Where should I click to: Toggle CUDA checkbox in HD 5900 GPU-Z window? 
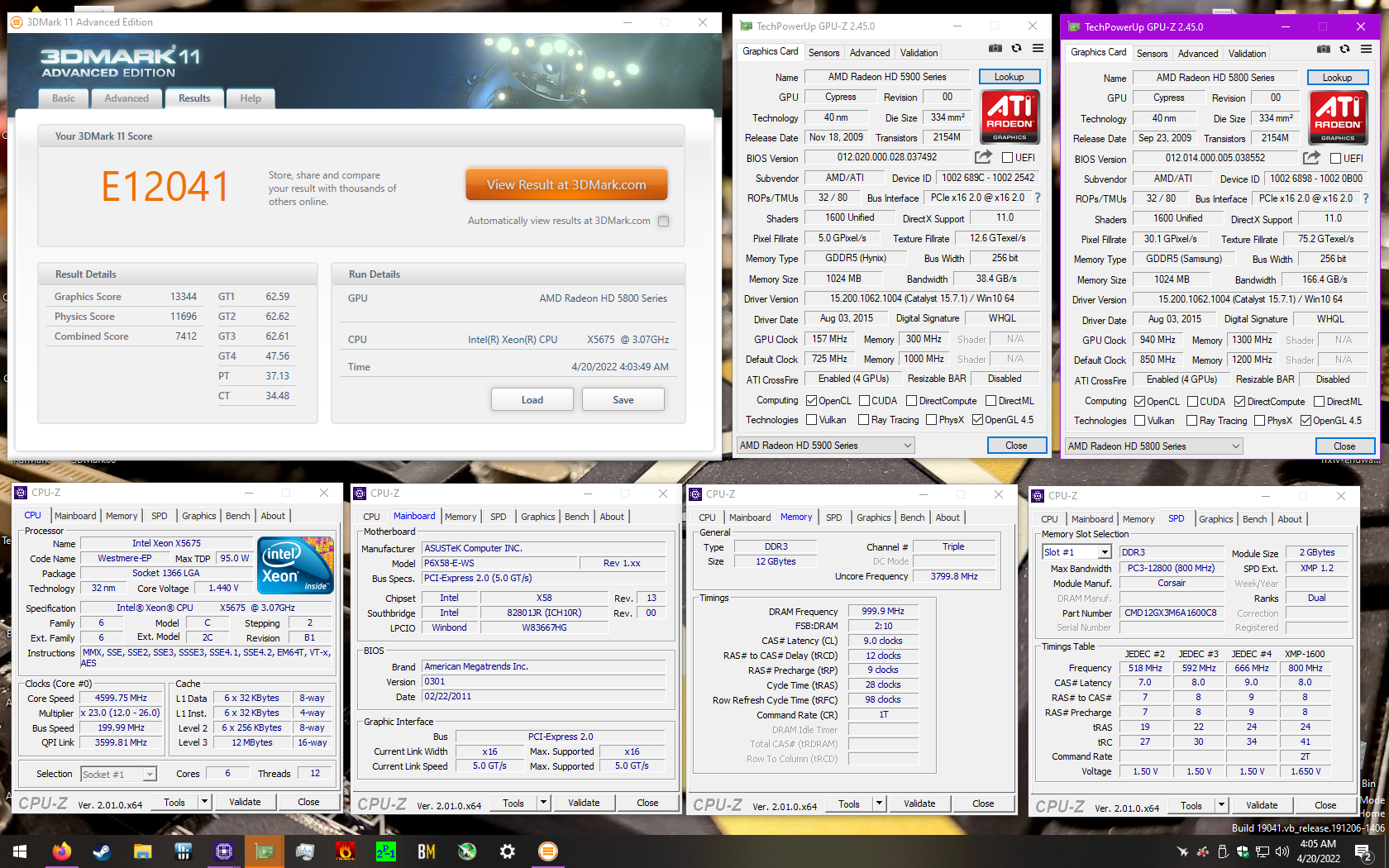864,401
